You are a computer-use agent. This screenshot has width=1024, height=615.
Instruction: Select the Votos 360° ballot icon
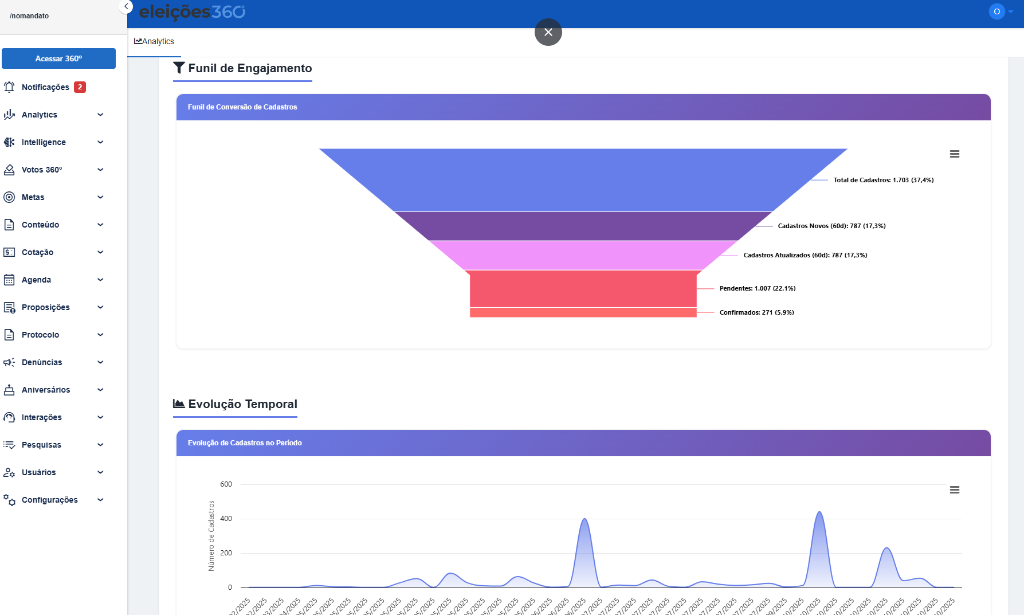[12, 169]
